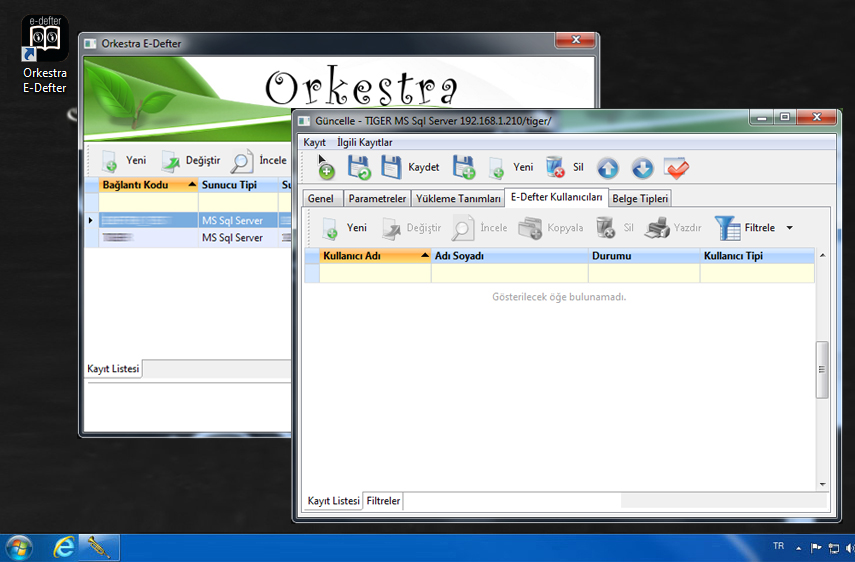Go to next record with blue down arrow
The height and width of the screenshot is (562, 855).
point(642,168)
